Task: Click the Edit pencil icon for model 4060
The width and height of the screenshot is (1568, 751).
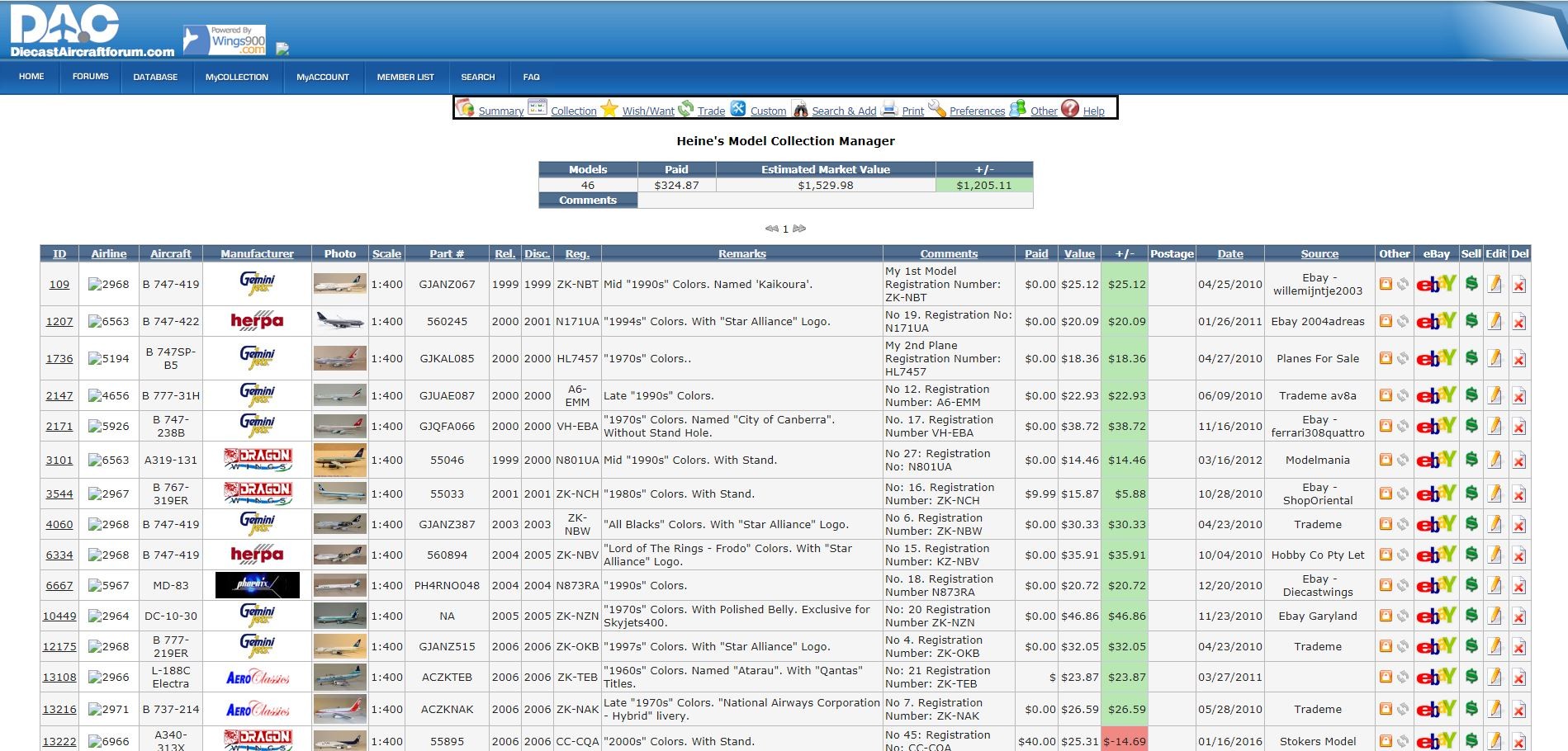Action: [x=1495, y=524]
